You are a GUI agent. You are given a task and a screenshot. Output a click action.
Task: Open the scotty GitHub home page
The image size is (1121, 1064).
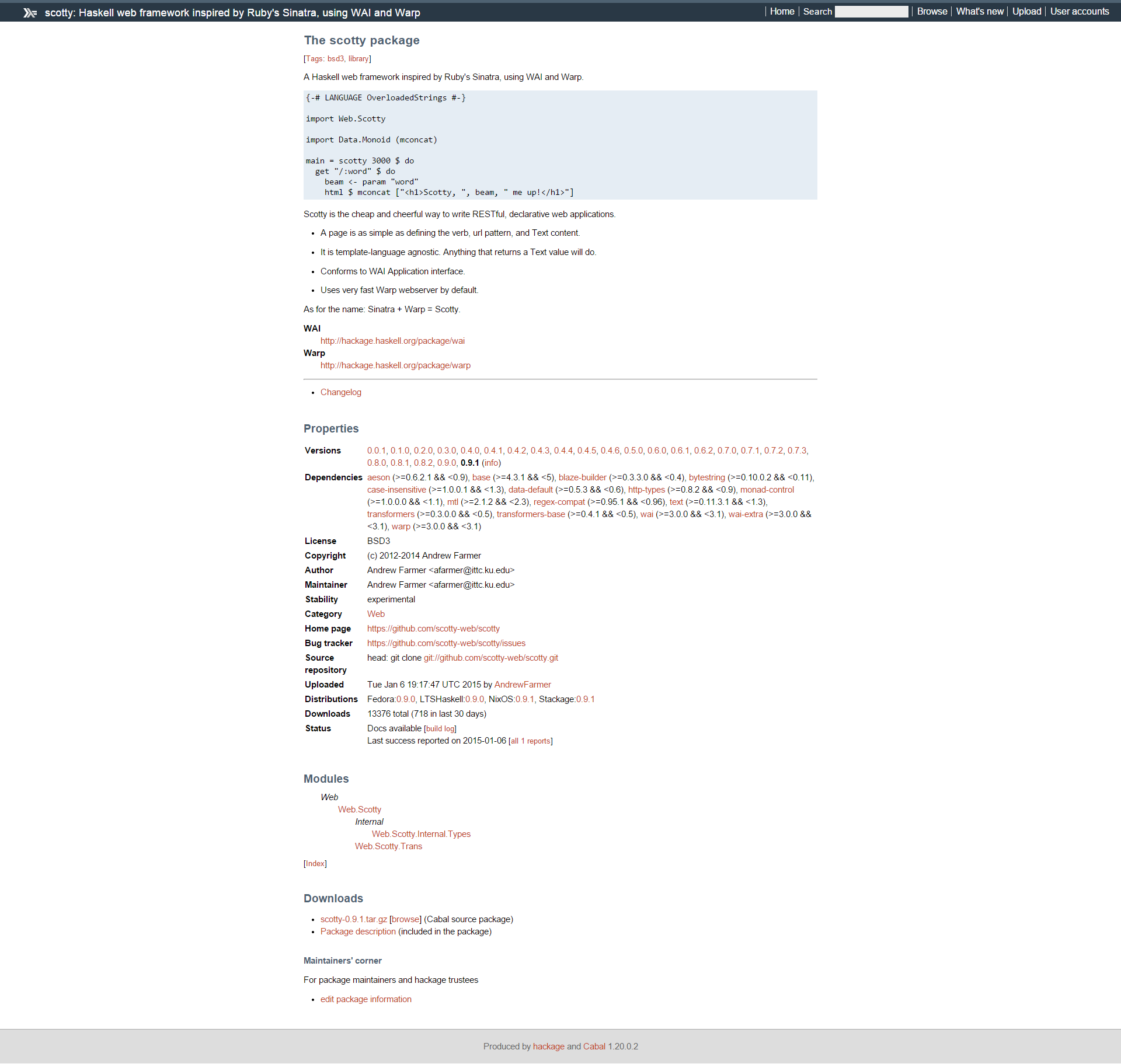[x=433, y=629]
